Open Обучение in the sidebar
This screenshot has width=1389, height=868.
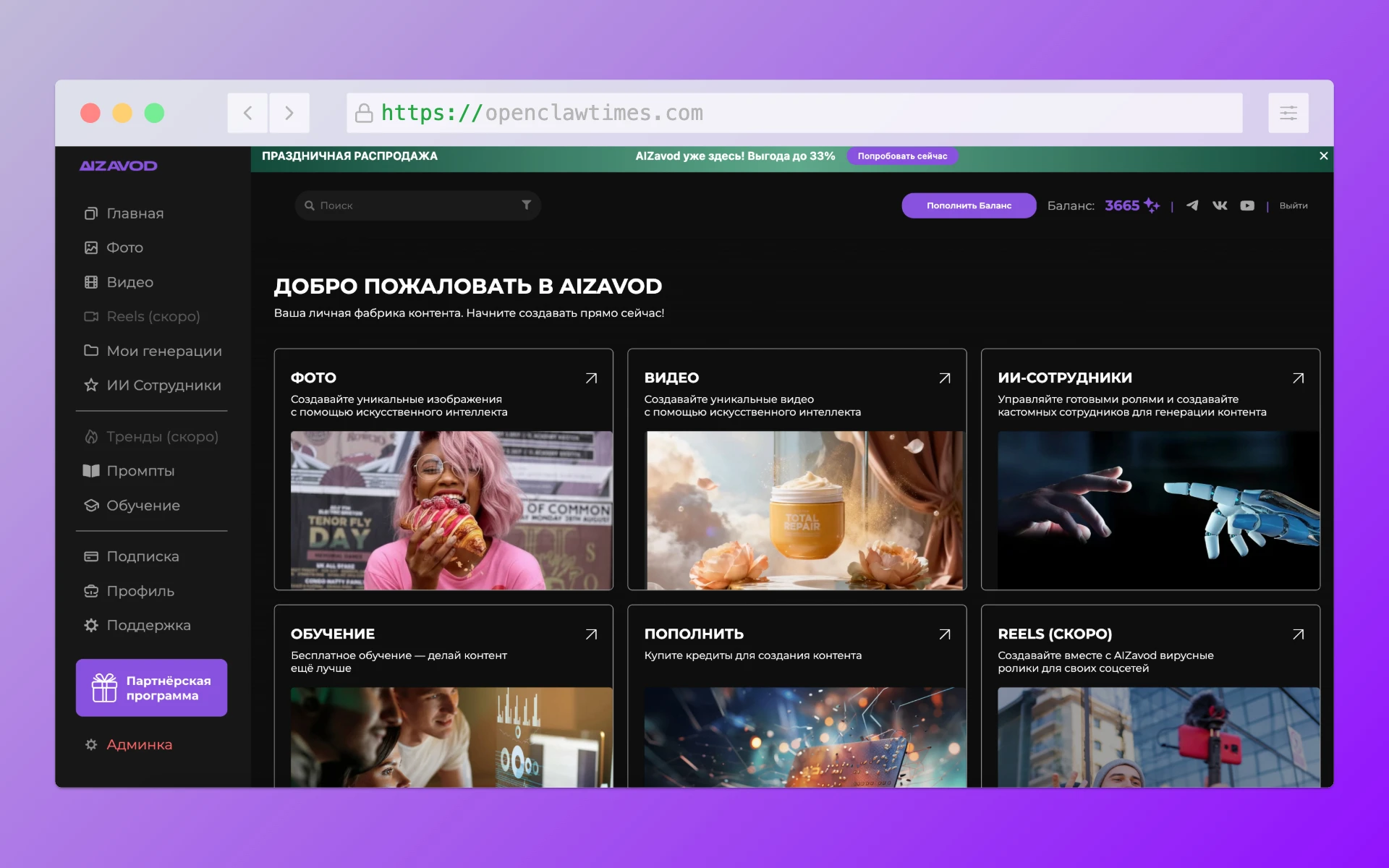pos(143,505)
